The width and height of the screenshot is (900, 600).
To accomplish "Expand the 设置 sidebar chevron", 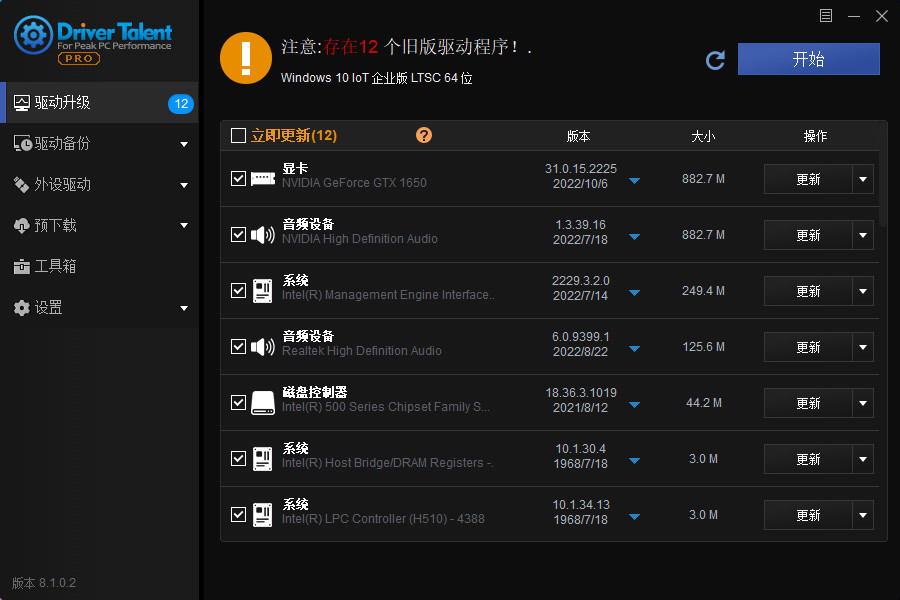I will [184, 308].
